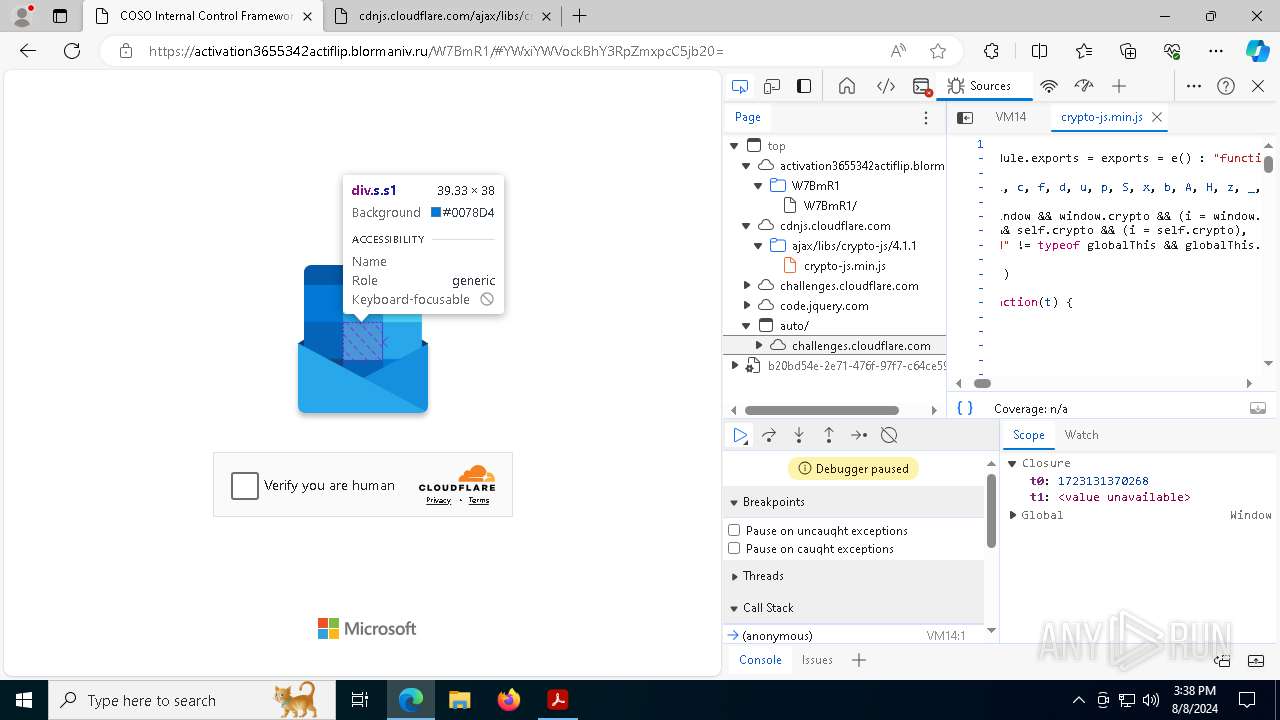Screen dimensions: 1280x720
Task: Step into next function call
Action: pyautogui.click(x=799, y=435)
